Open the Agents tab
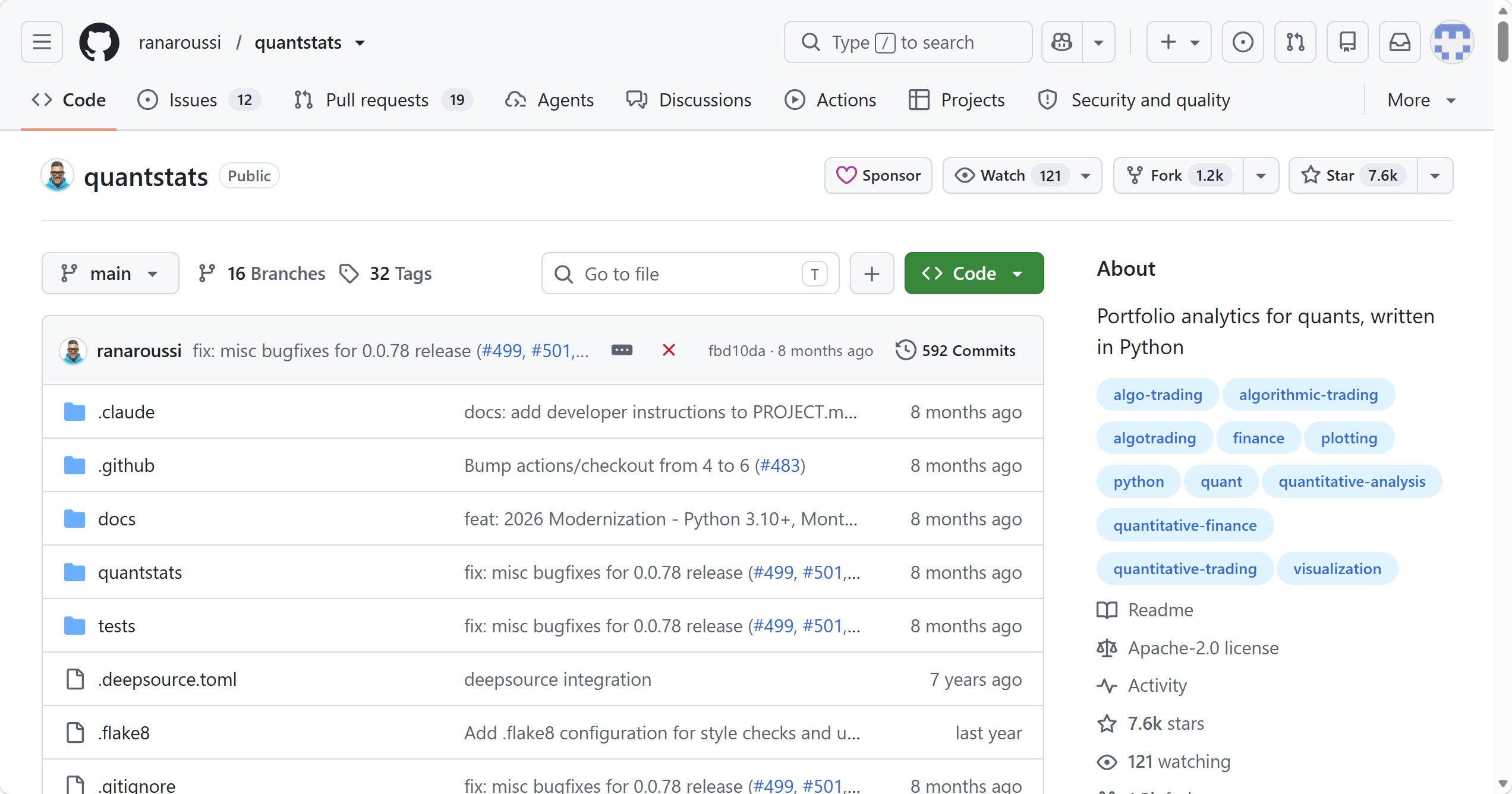This screenshot has width=1512, height=794. [x=549, y=100]
